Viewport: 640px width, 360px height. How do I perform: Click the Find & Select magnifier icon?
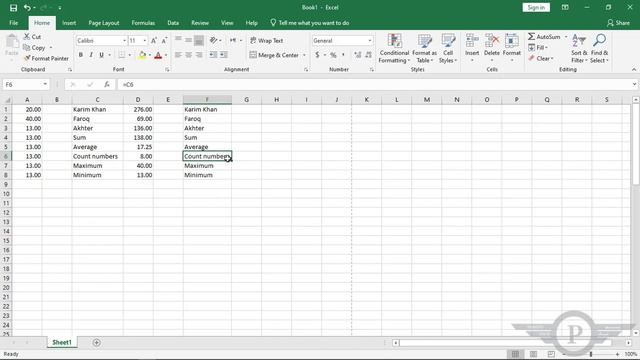click(x=599, y=41)
